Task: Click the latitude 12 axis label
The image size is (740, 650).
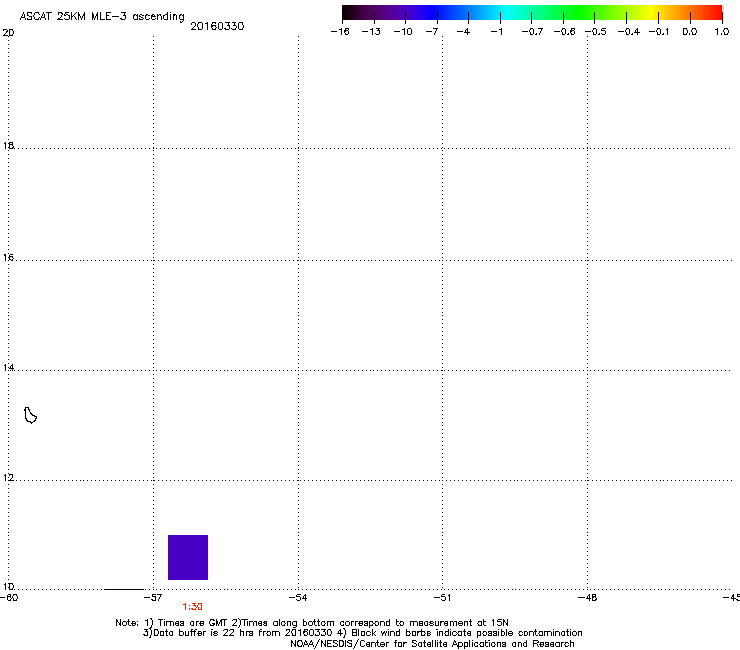Action: pyautogui.click(x=8, y=478)
